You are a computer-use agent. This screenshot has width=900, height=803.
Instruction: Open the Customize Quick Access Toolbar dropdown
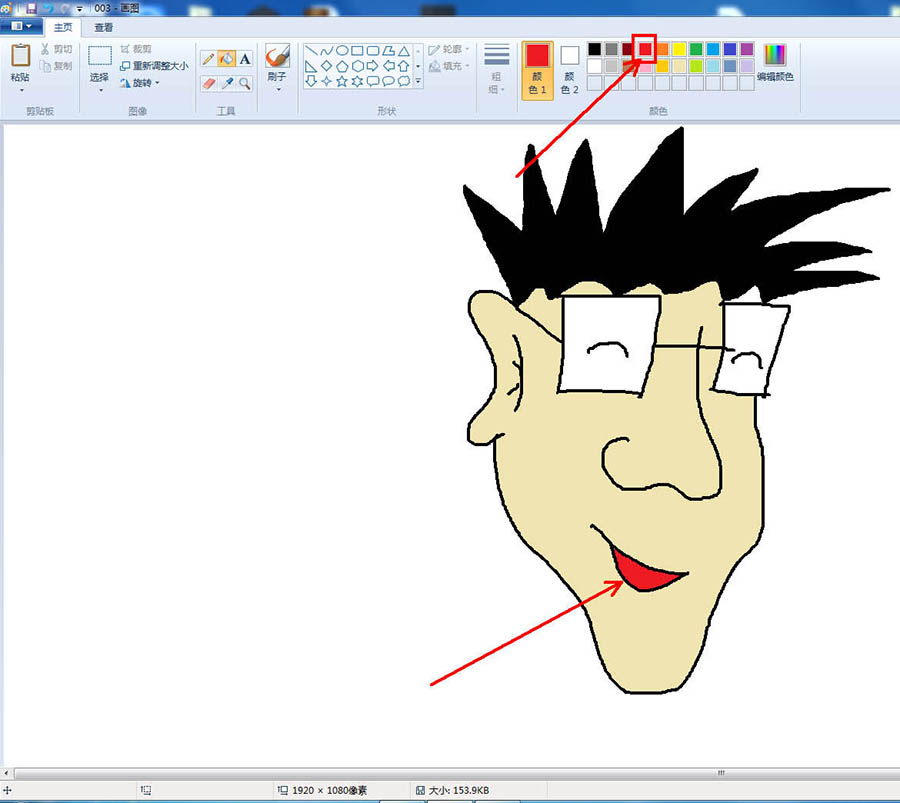(79, 9)
